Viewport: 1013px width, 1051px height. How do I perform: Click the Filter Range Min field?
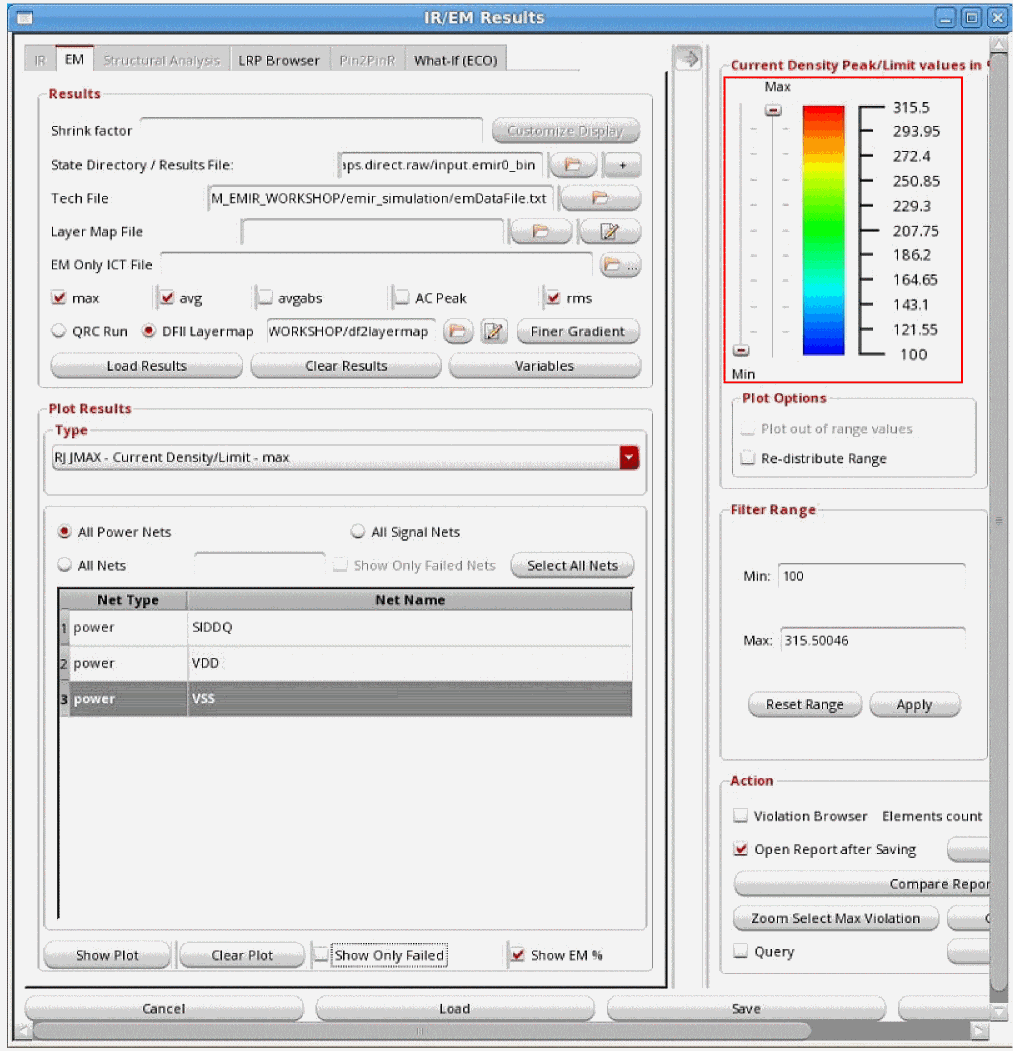click(870, 576)
